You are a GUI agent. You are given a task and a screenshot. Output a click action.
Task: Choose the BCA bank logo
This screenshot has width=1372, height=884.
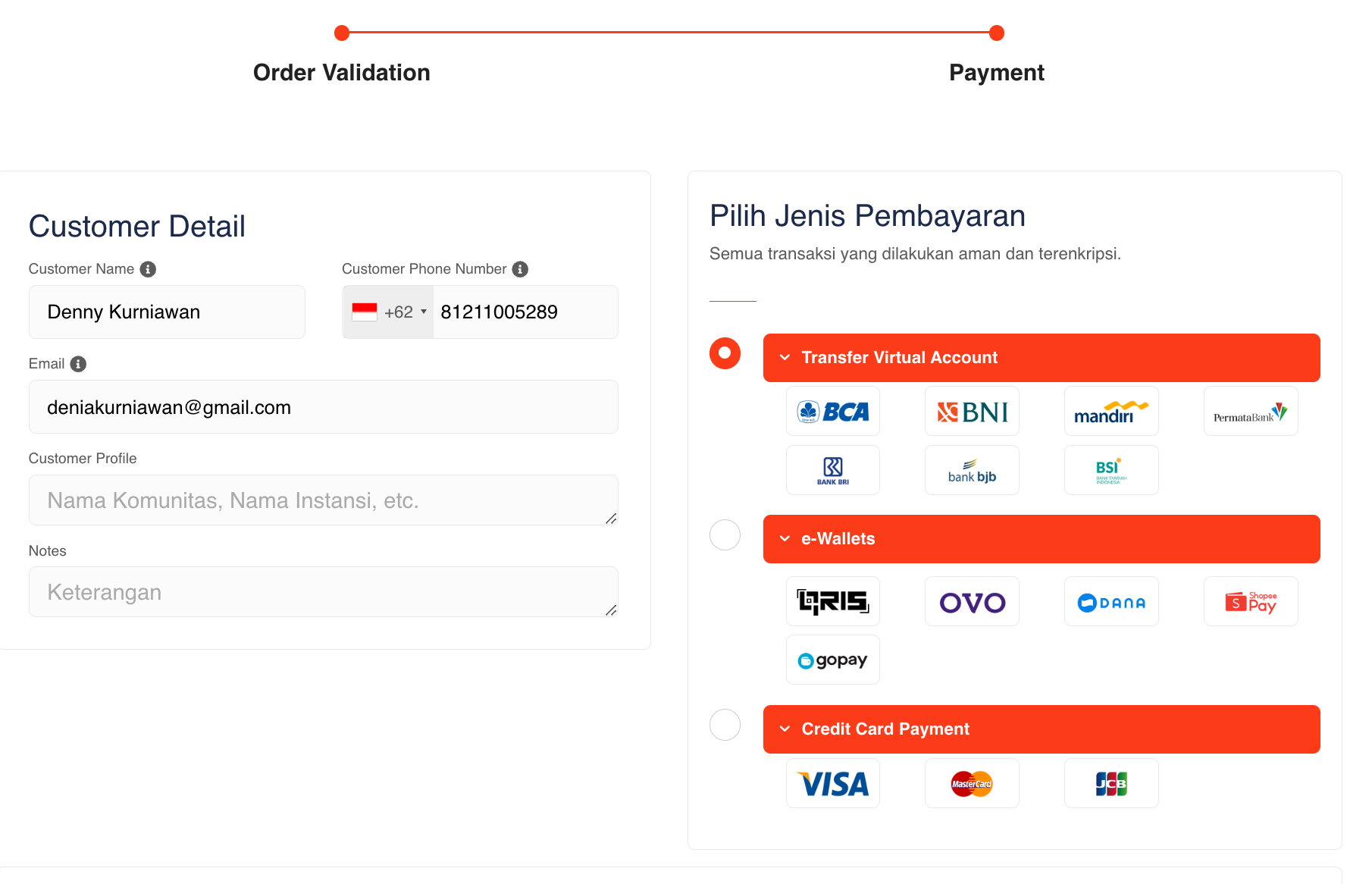pyautogui.click(x=832, y=411)
